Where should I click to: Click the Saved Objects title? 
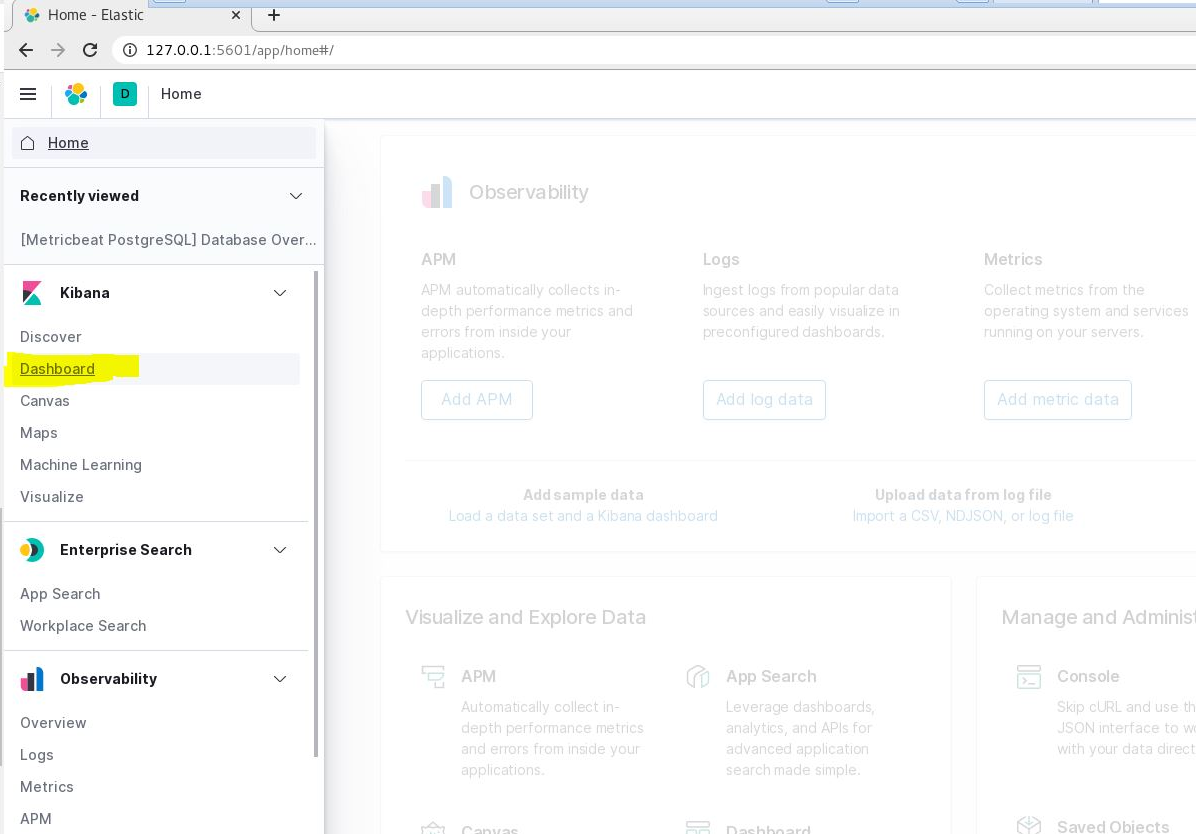tap(1113, 826)
